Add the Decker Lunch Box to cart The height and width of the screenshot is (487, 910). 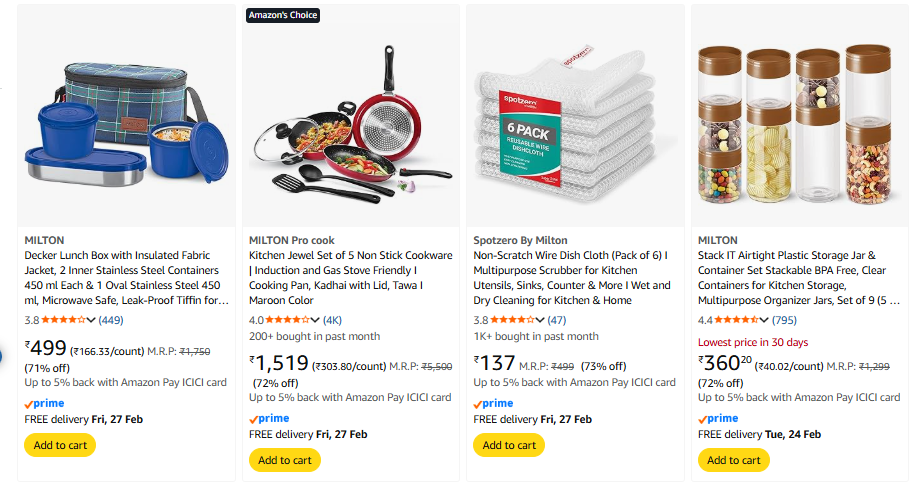(60, 445)
